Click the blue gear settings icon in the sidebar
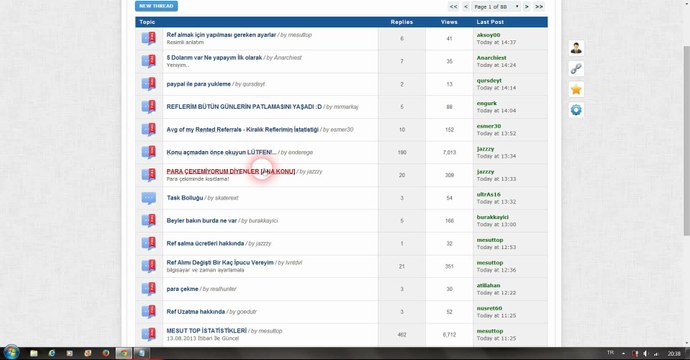690x360 pixels. tap(576, 110)
